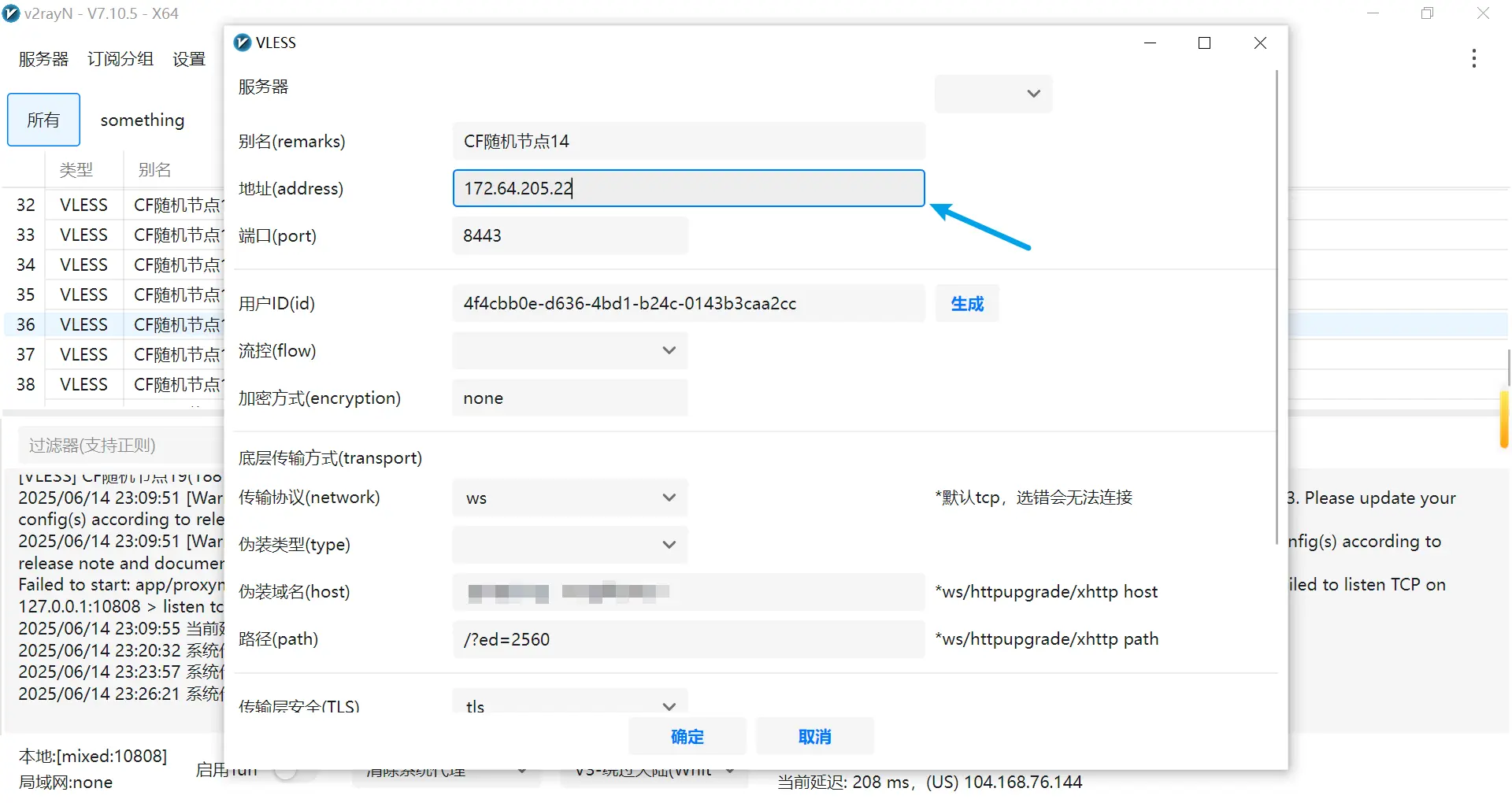
Task: Click the 端口(port) field showing 8443
Action: tap(570, 235)
